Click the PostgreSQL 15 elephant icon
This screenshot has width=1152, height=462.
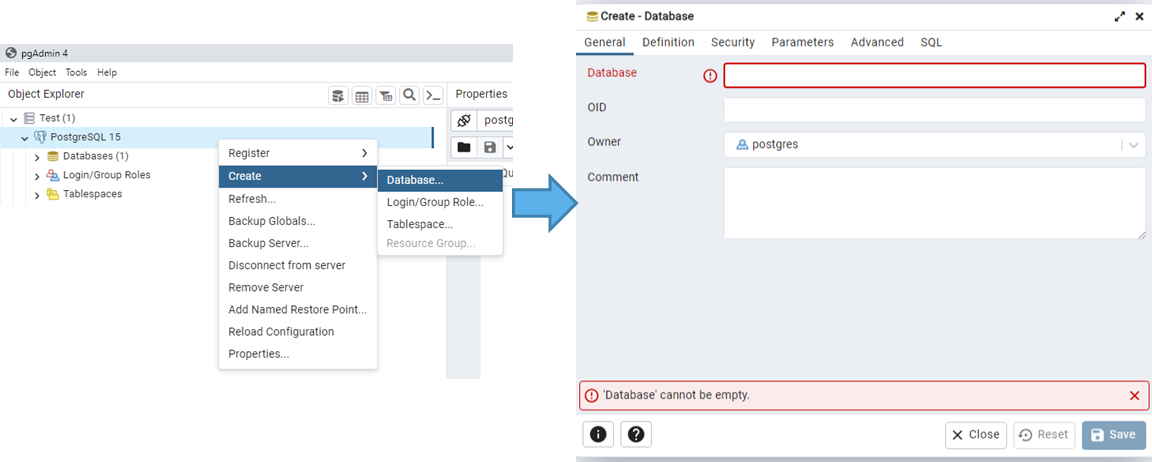pos(40,137)
